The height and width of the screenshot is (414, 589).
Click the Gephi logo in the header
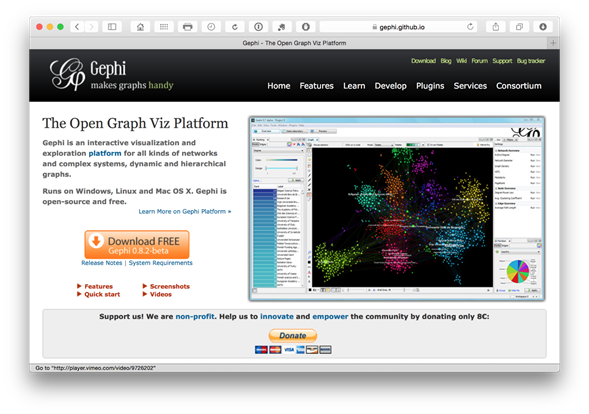pos(112,74)
